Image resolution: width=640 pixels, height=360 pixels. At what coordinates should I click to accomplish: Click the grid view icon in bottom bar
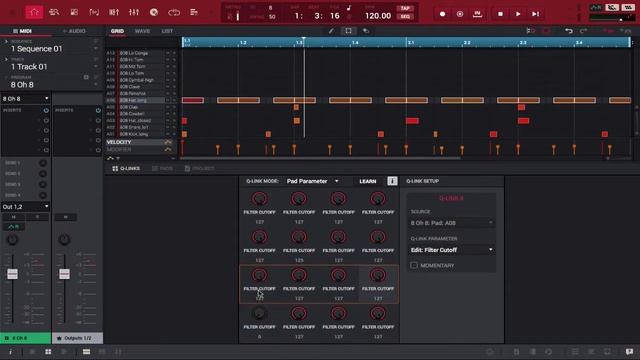pyautogui.click(x=48, y=352)
